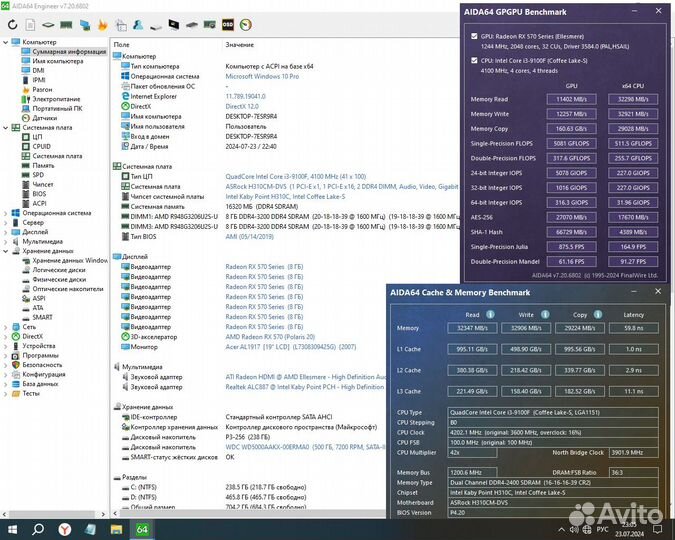This screenshot has height=540, width=675.
Task: Switch input language РУС in tray
Action: pyautogui.click(x=602, y=530)
